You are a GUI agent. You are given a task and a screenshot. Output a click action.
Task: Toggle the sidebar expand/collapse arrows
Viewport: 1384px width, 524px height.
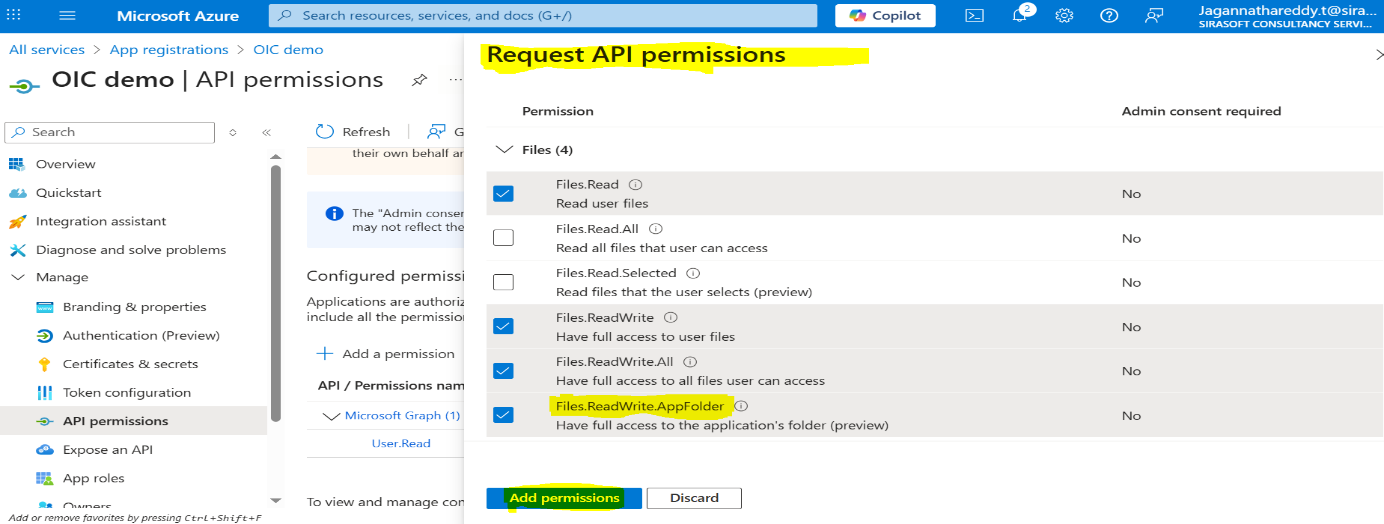(x=233, y=132)
